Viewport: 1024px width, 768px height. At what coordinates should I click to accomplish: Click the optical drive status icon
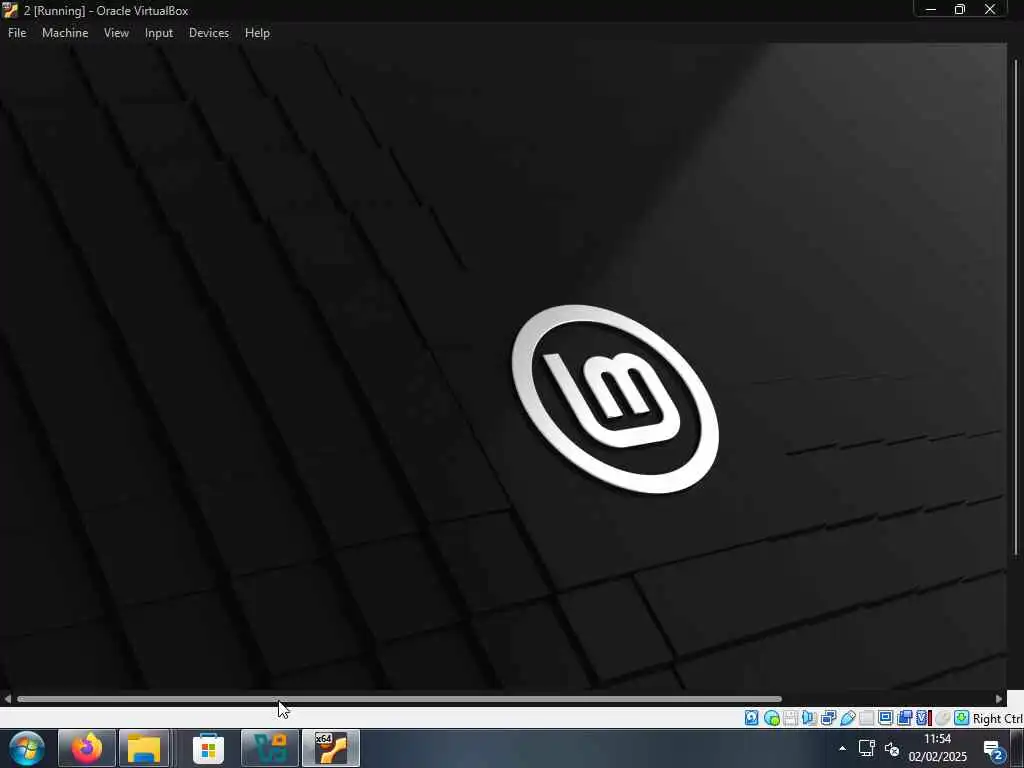point(772,718)
